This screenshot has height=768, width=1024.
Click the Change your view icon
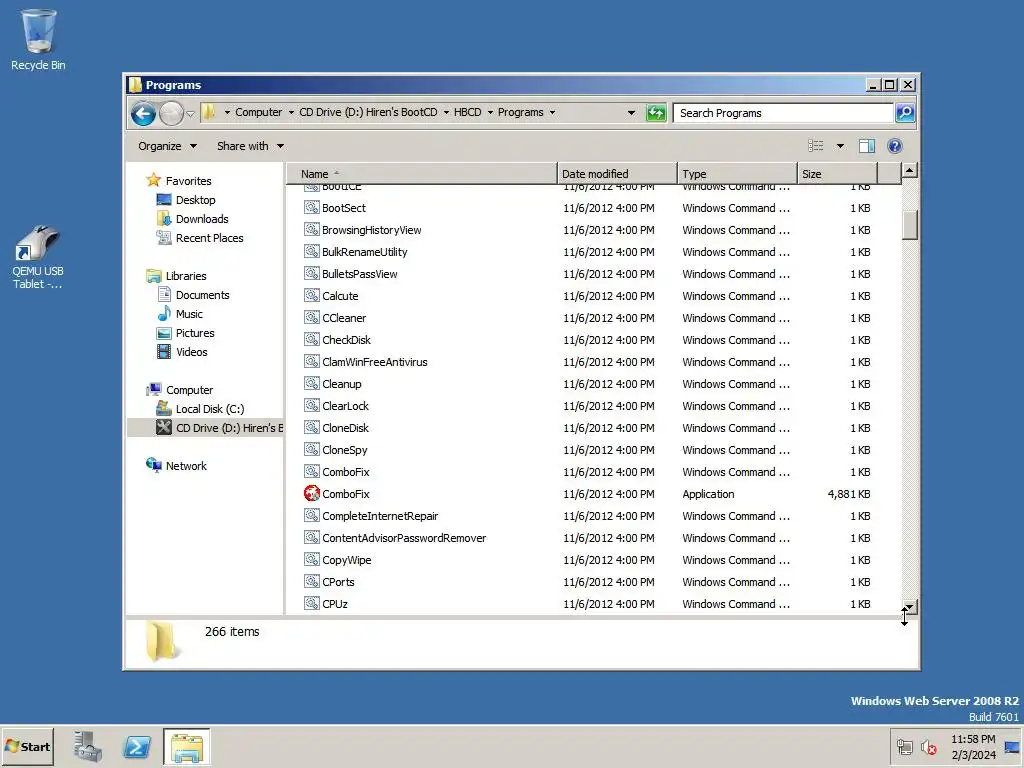pyautogui.click(x=816, y=146)
